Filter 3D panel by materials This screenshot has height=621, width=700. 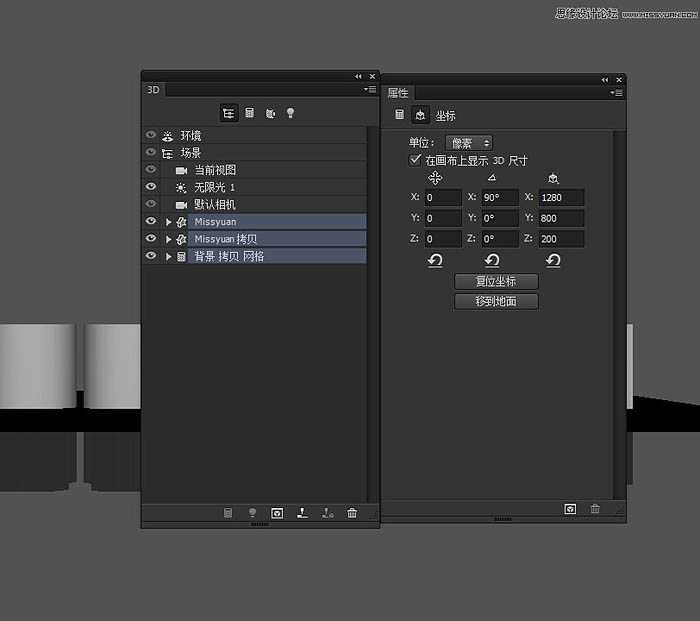coord(270,114)
